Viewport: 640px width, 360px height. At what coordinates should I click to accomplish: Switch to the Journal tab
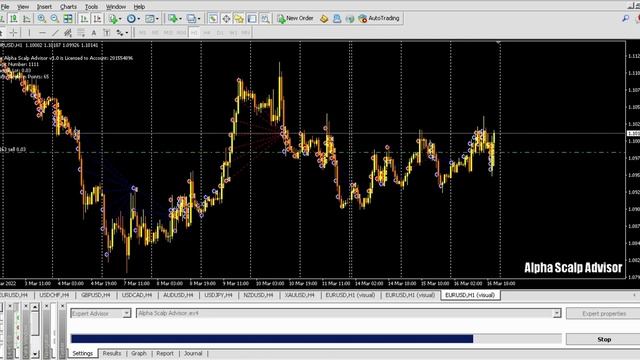click(x=193, y=353)
